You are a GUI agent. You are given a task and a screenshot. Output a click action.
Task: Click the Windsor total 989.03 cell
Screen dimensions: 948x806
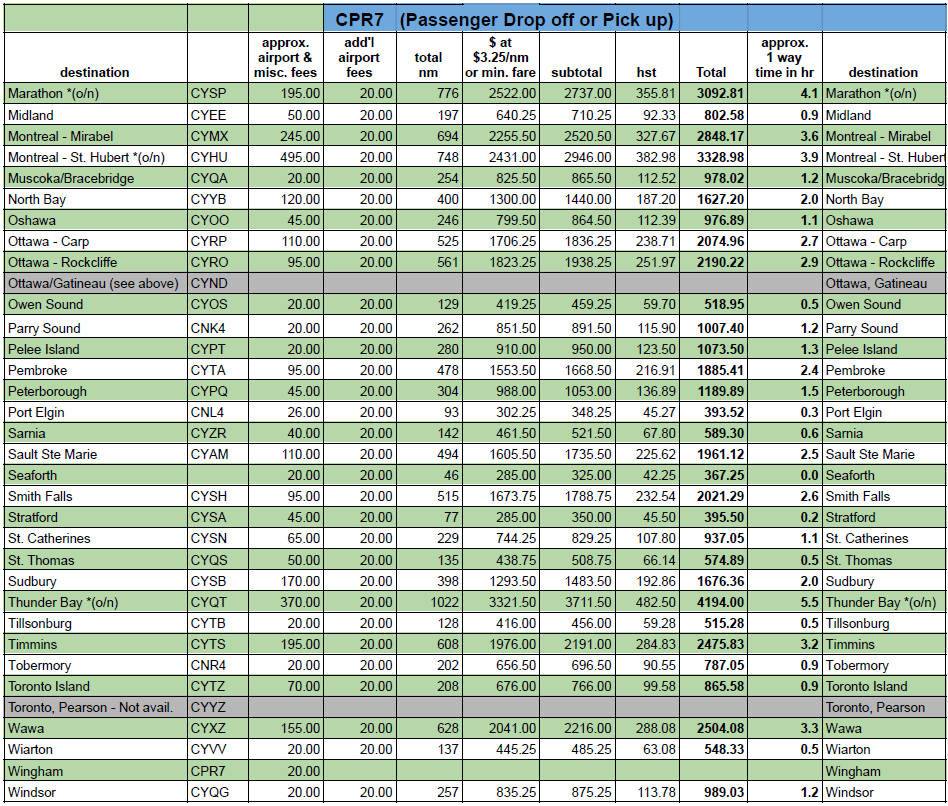(713, 793)
